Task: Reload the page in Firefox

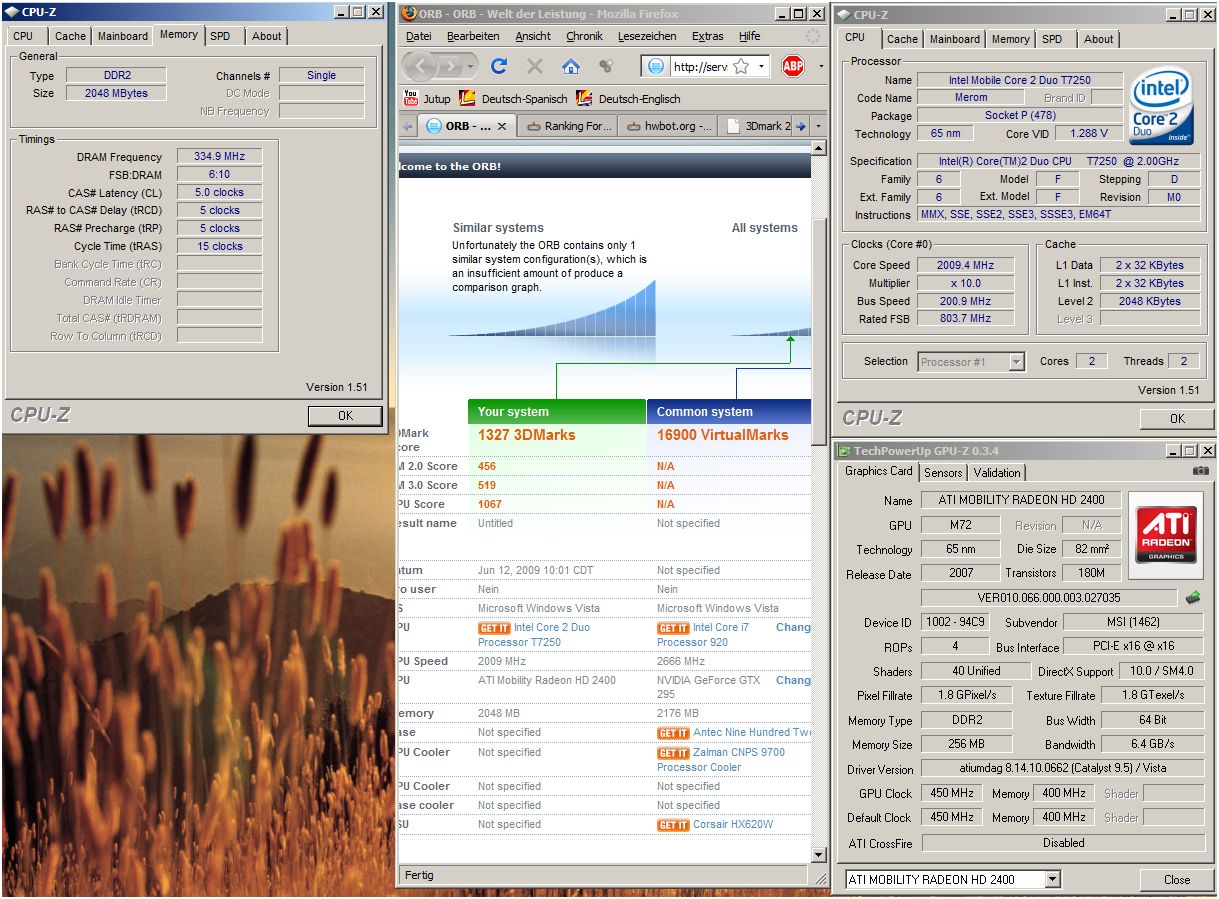Action: [499, 66]
